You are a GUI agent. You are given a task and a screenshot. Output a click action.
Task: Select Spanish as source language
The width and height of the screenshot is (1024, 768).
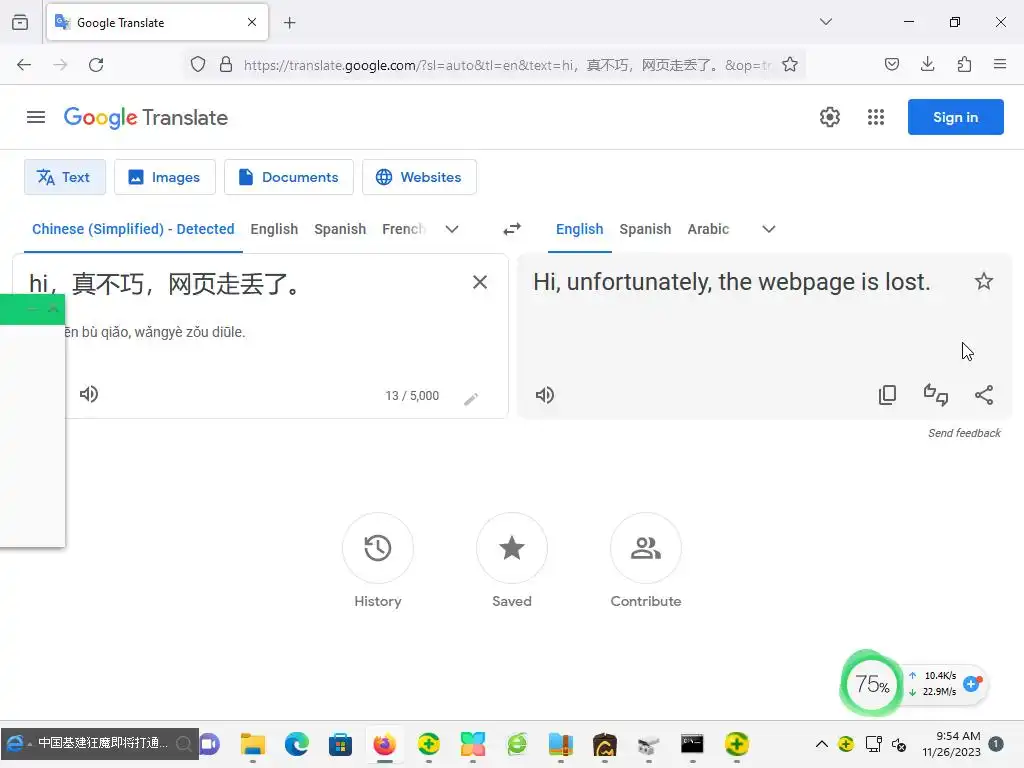pos(340,229)
